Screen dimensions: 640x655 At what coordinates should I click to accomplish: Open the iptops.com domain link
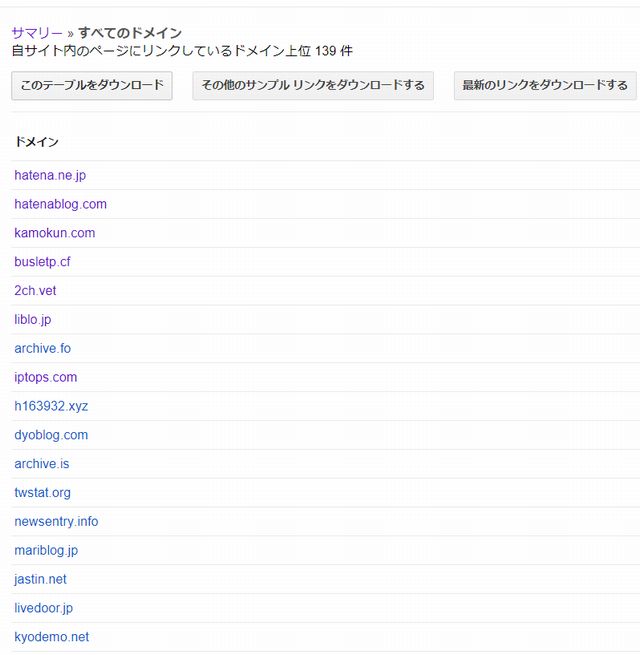pos(46,377)
